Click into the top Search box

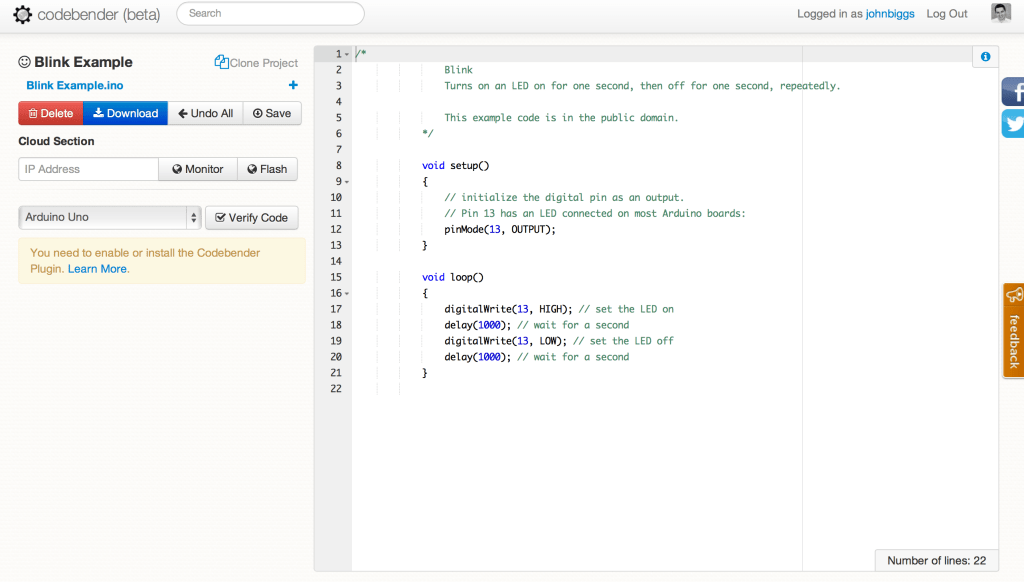tap(270, 14)
